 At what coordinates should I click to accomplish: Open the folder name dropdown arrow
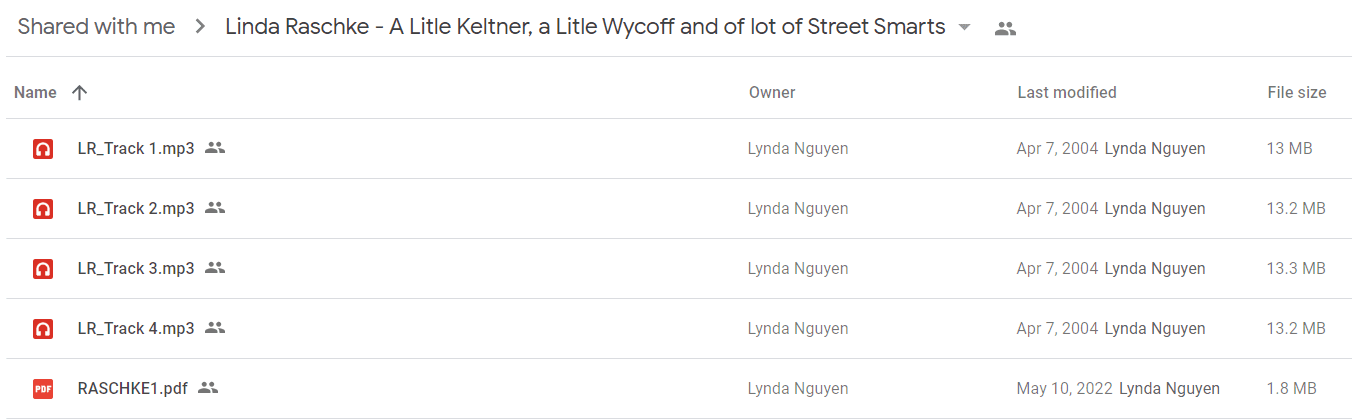click(x=964, y=28)
